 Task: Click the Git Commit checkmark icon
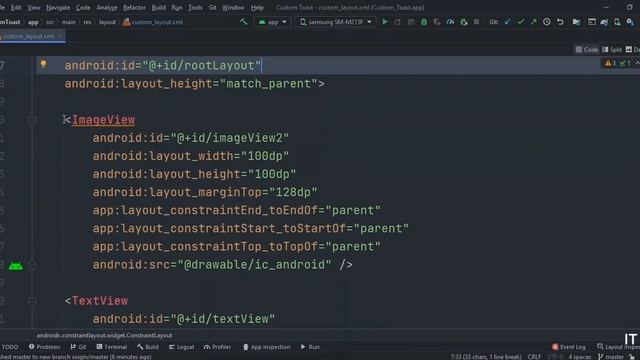520,22
